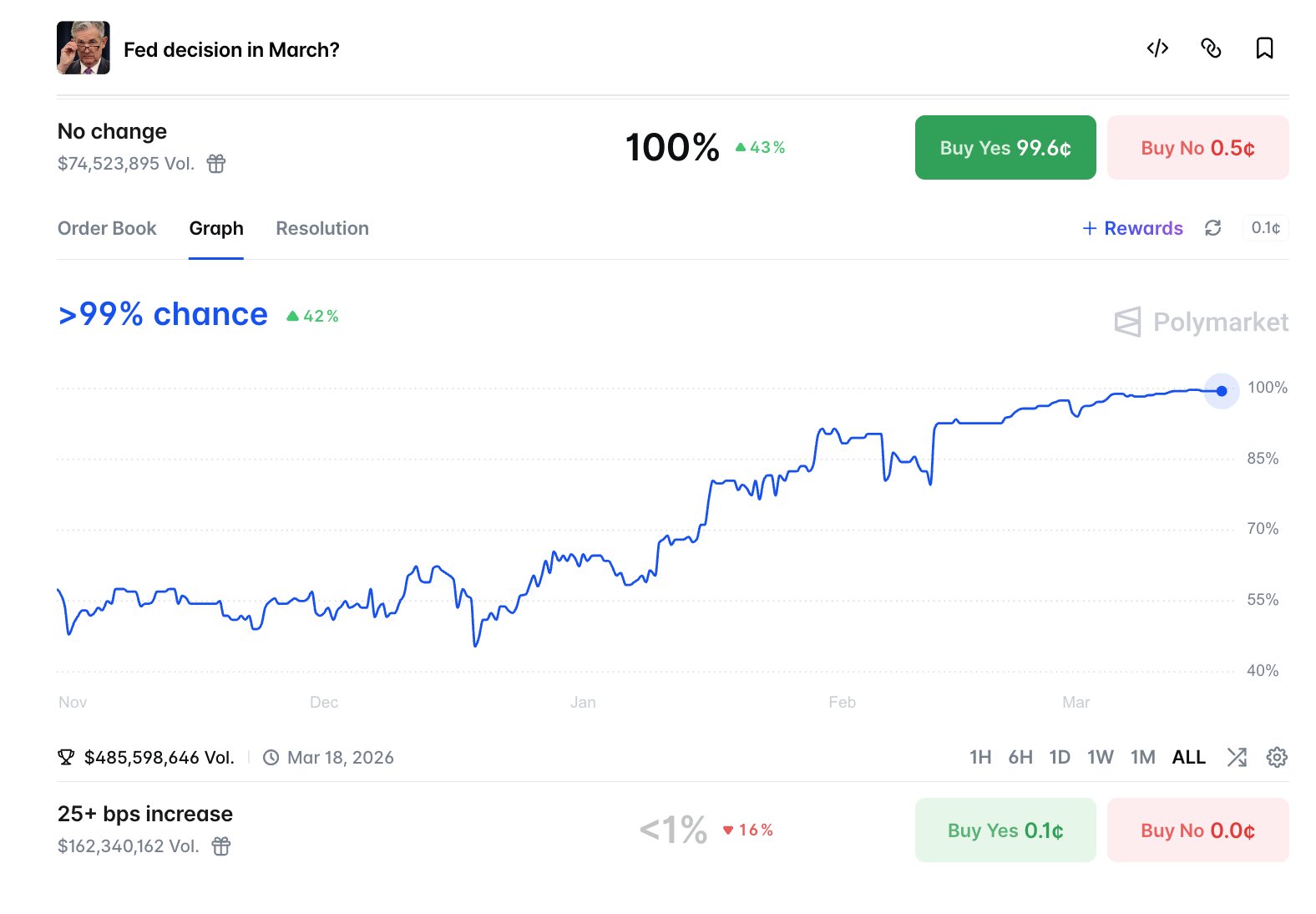Bookmark the Fed decision market

pos(1264,48)
